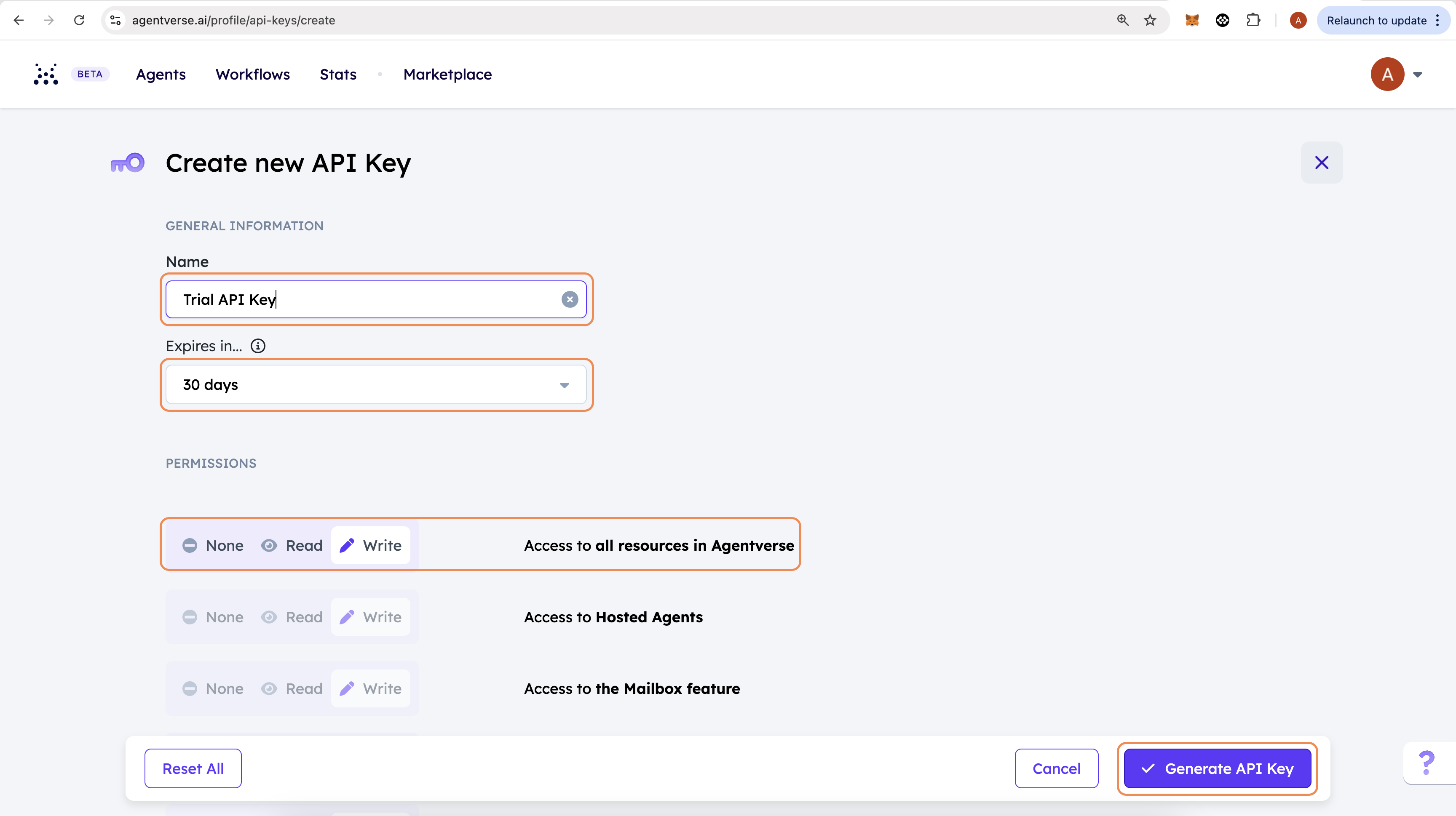
Task: Click the Cancel button
Action: 1056,768
